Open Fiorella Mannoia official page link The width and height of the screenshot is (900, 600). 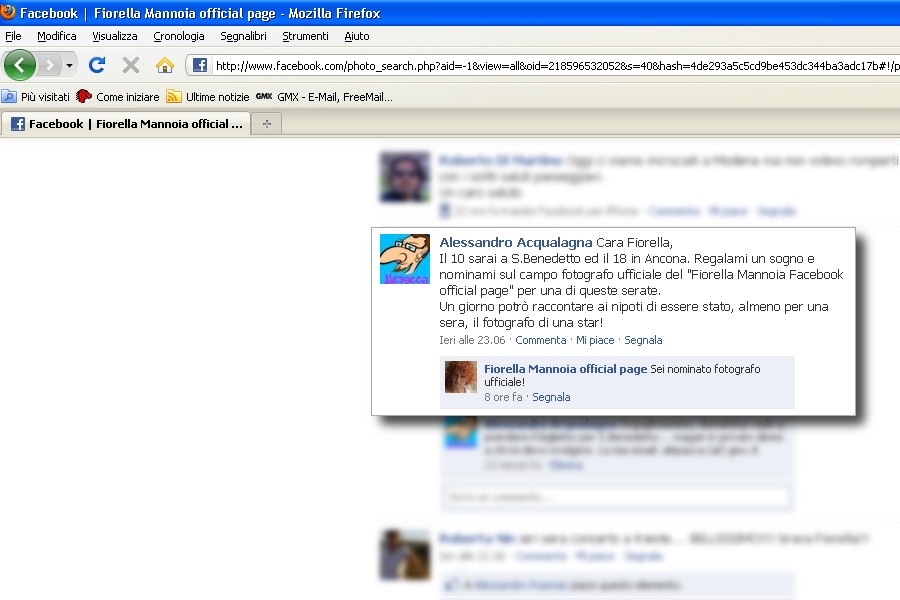[x=565, y=369]
